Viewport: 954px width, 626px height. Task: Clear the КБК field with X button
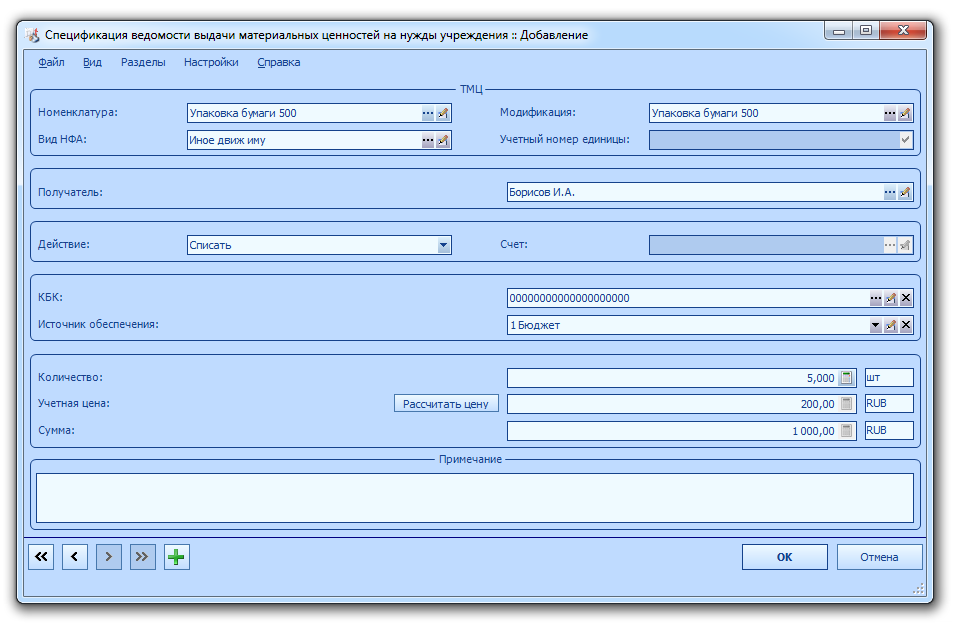click(906, 298)
